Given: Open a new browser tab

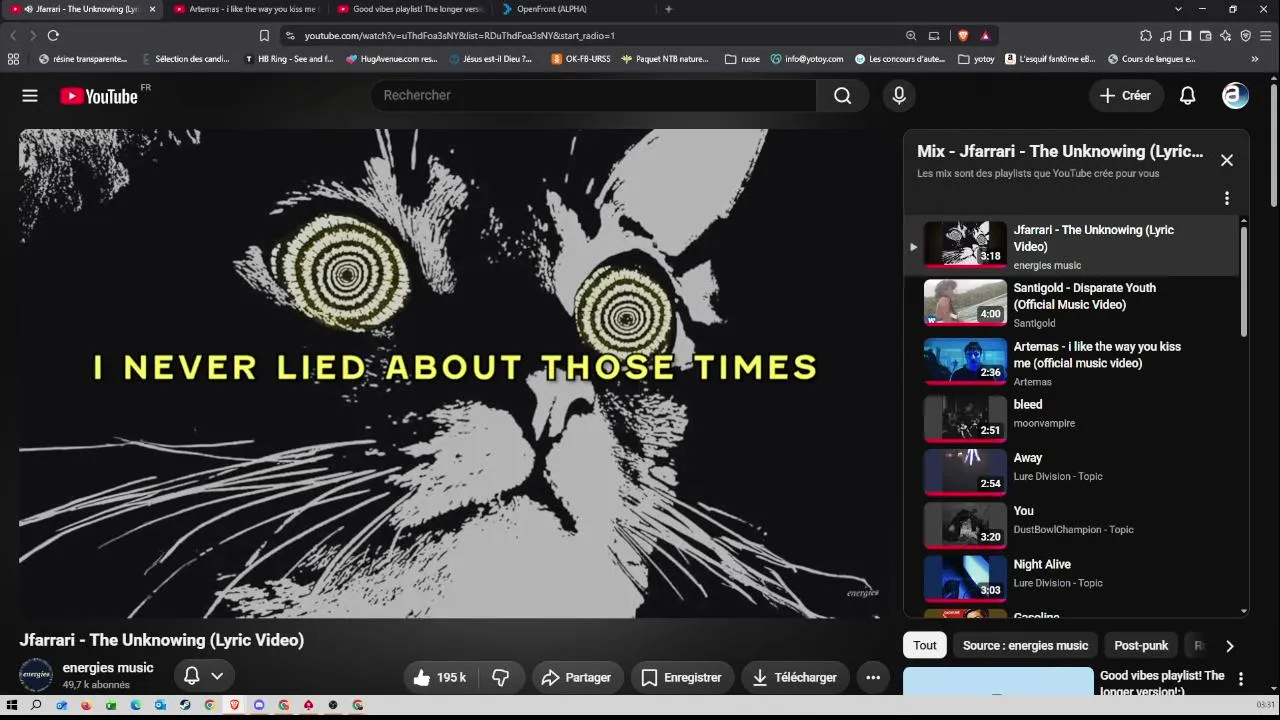Looking at the screenshot, I should tap(668, 9).
